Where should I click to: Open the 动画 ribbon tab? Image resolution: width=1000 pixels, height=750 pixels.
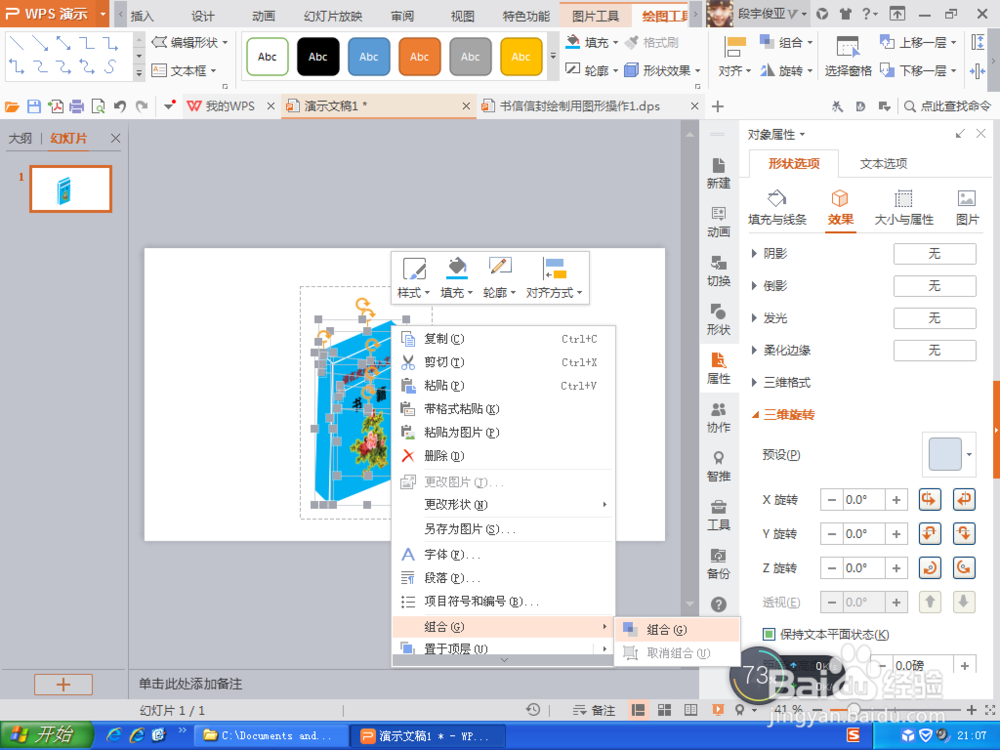tap(263, 16)
